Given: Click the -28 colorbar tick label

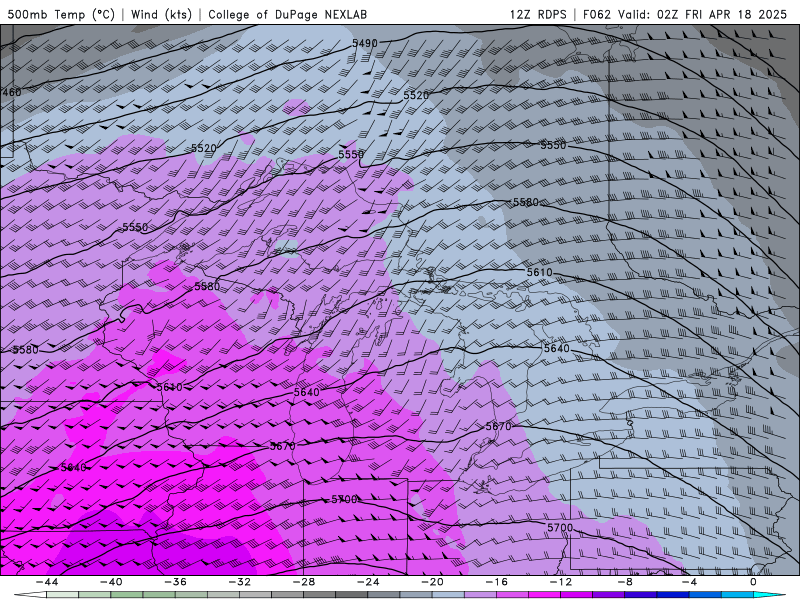Looking at the screenshot, I should point(304,582).
